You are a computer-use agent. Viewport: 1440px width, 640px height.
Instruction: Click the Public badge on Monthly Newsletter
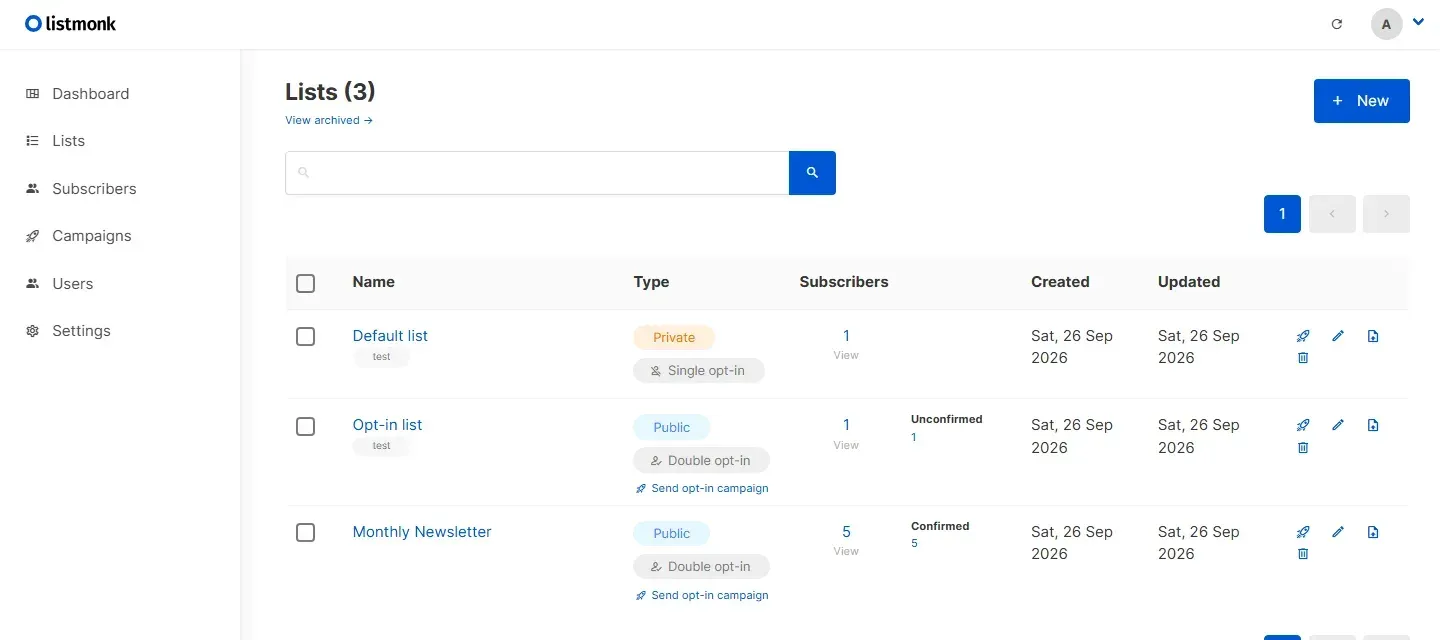click(672, 534)
